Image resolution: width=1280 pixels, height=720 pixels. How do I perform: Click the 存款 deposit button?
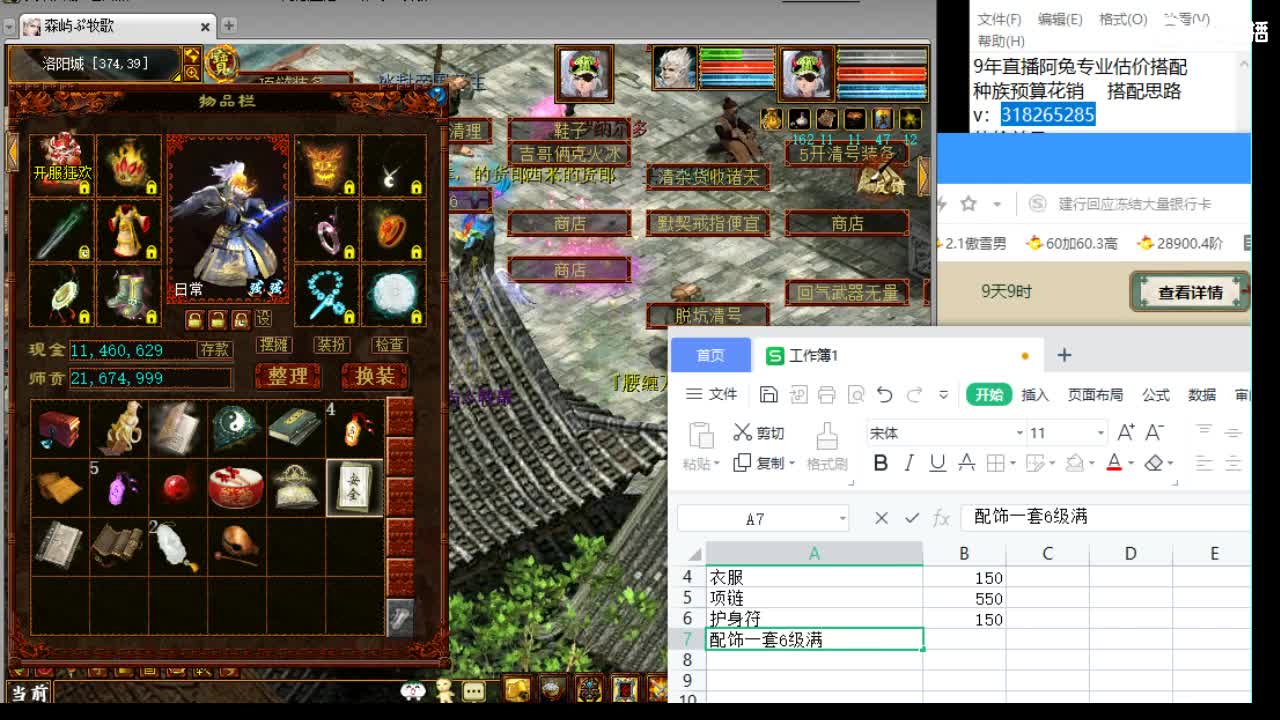pyautogui.click(x=215, y=349)
